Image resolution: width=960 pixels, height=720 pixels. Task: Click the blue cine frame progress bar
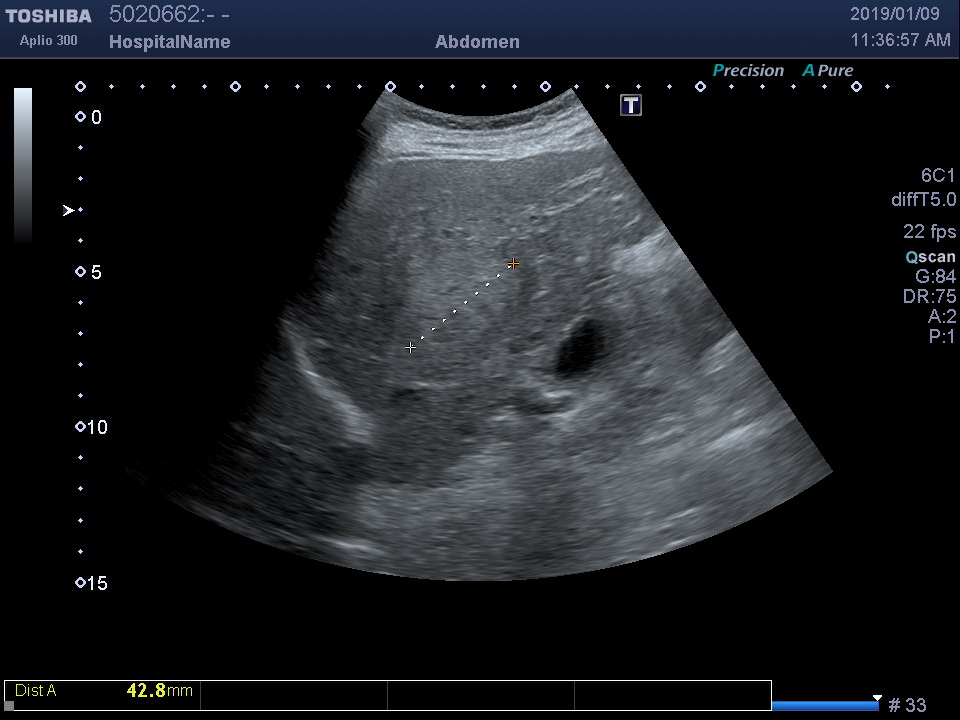825,705
